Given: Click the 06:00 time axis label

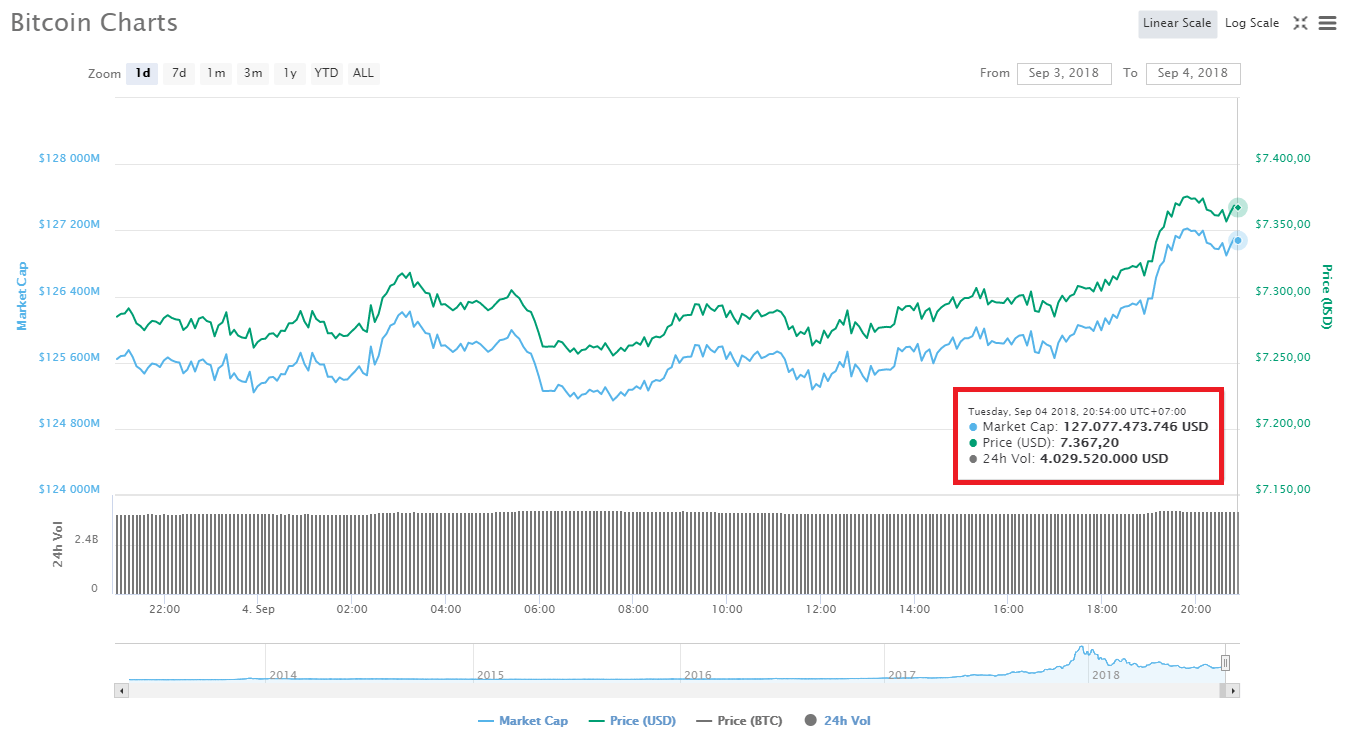Looking at the screenshot, I should 540,609.
